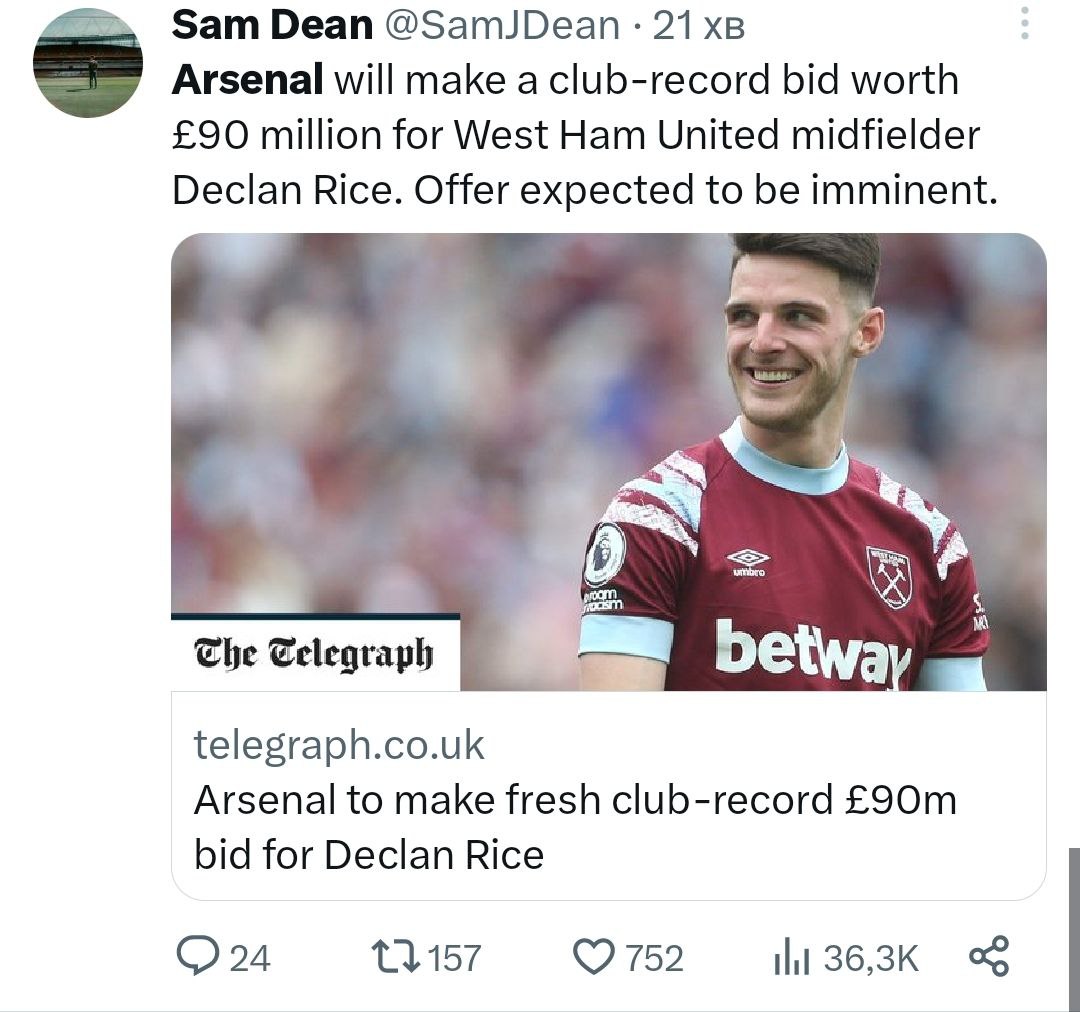Click The Telegraph logo on the preview

pyautogui.click(x=314, y=654)
